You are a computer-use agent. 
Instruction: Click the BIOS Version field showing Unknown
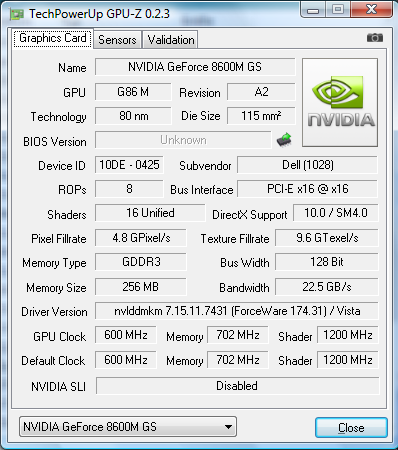pyautogui.click(x=183, y=140)
